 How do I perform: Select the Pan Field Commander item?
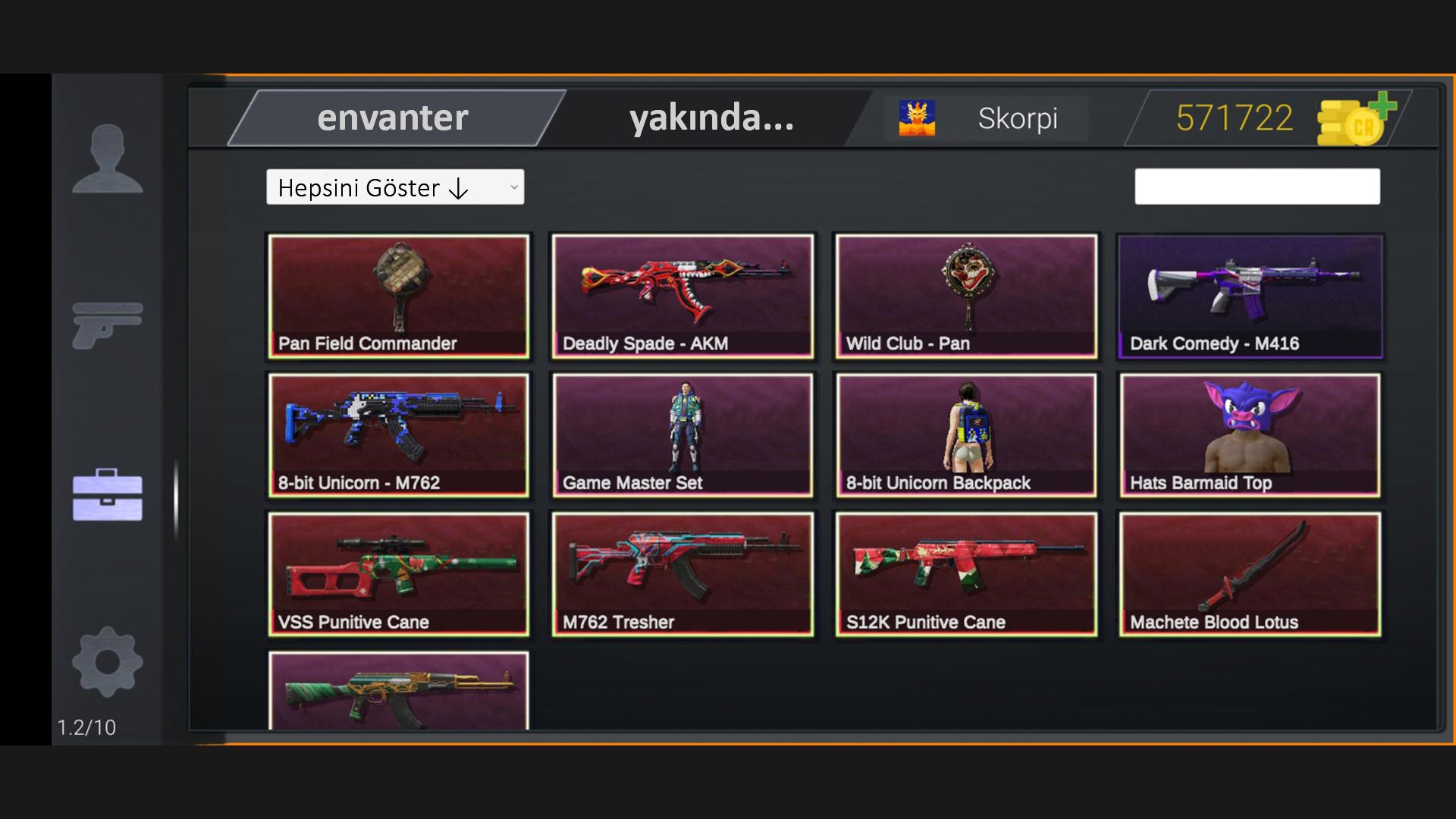click(x=399, y=296)
